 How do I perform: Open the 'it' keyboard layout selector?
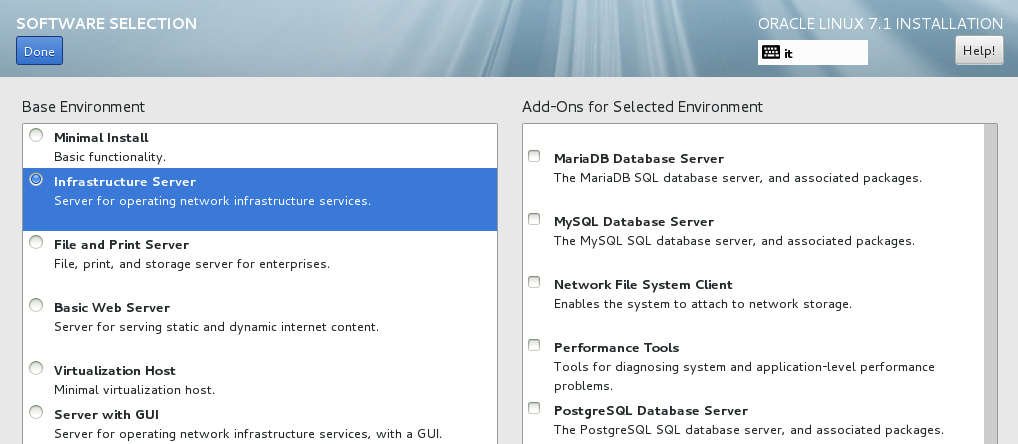point(812,53)
